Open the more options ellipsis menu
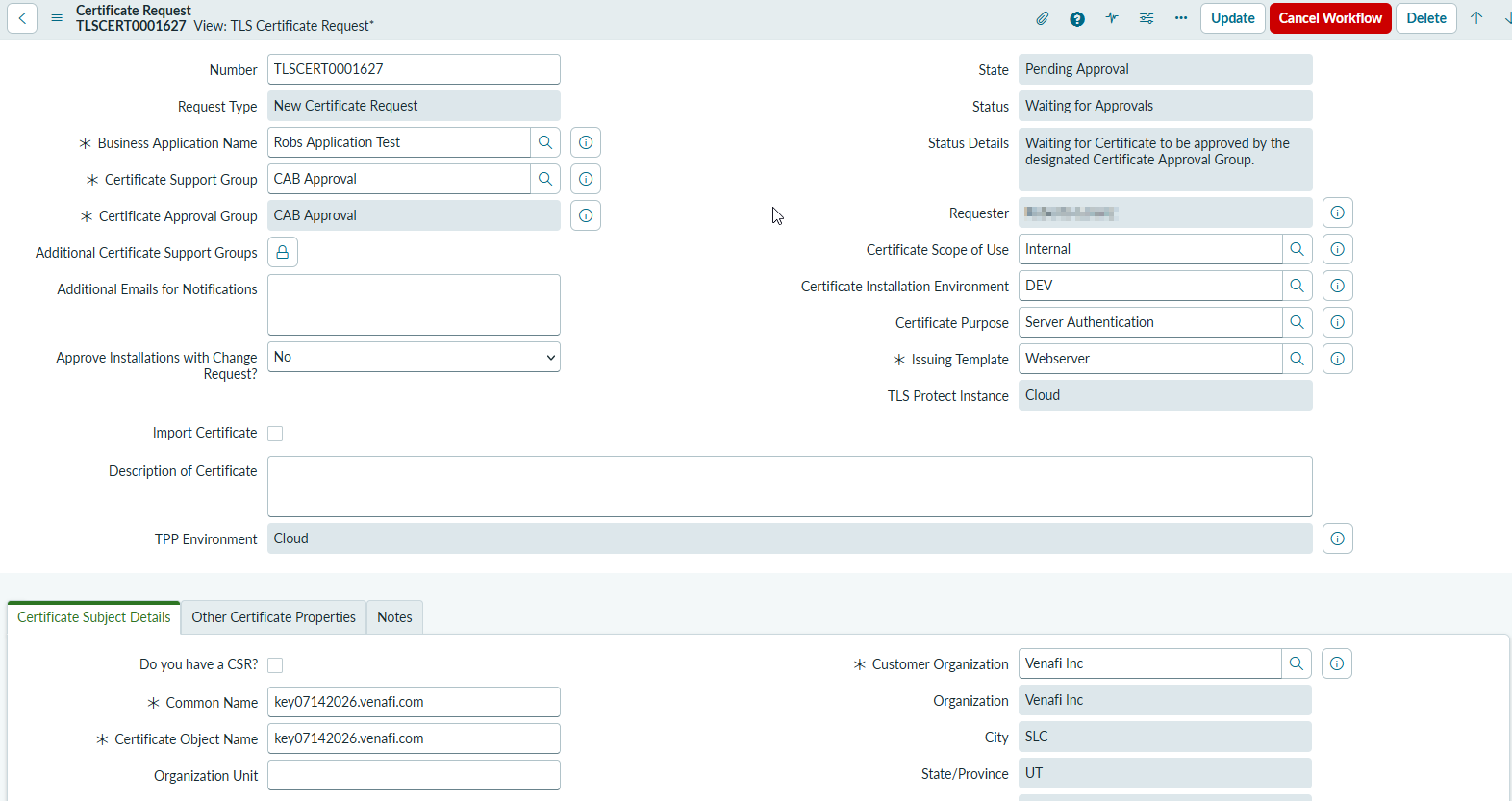 click(1181, 18)
